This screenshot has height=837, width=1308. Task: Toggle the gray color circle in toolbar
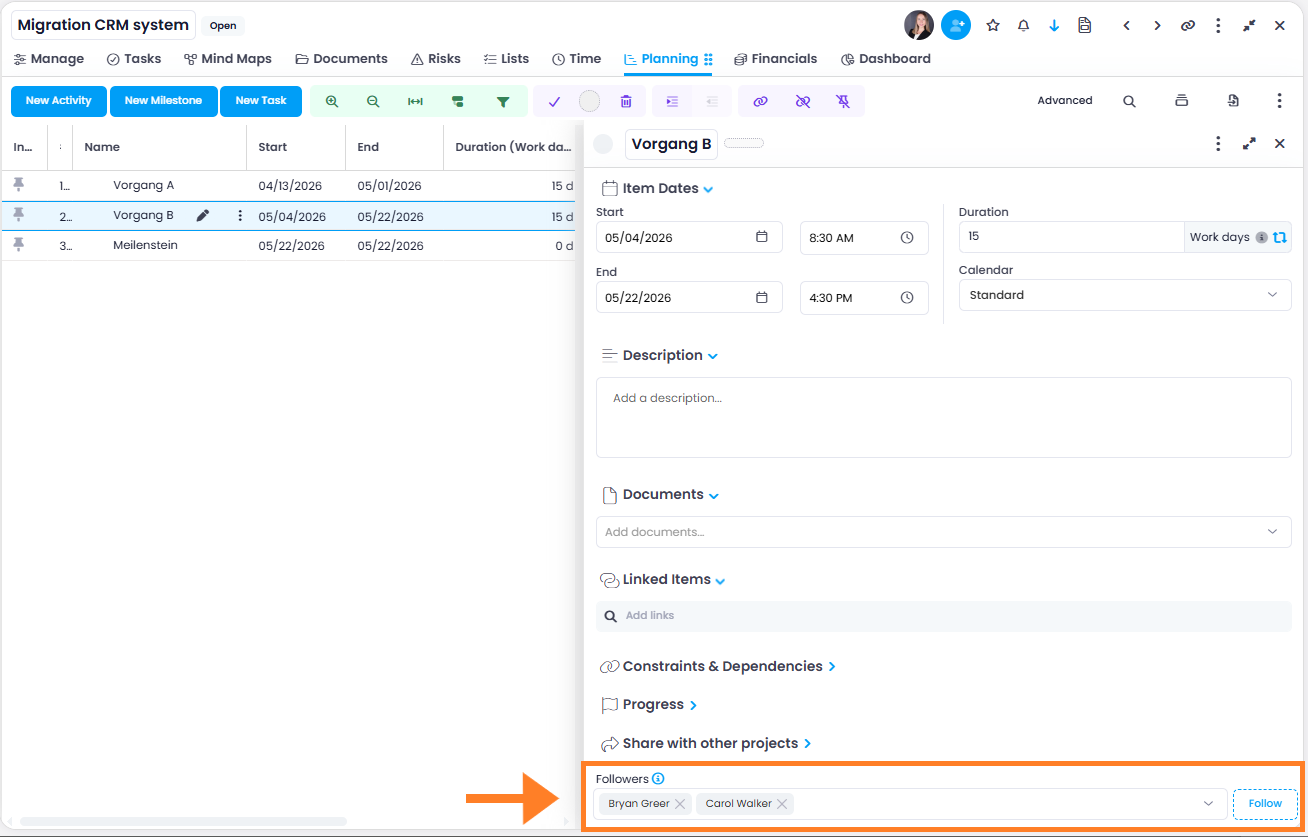(590, 101)
